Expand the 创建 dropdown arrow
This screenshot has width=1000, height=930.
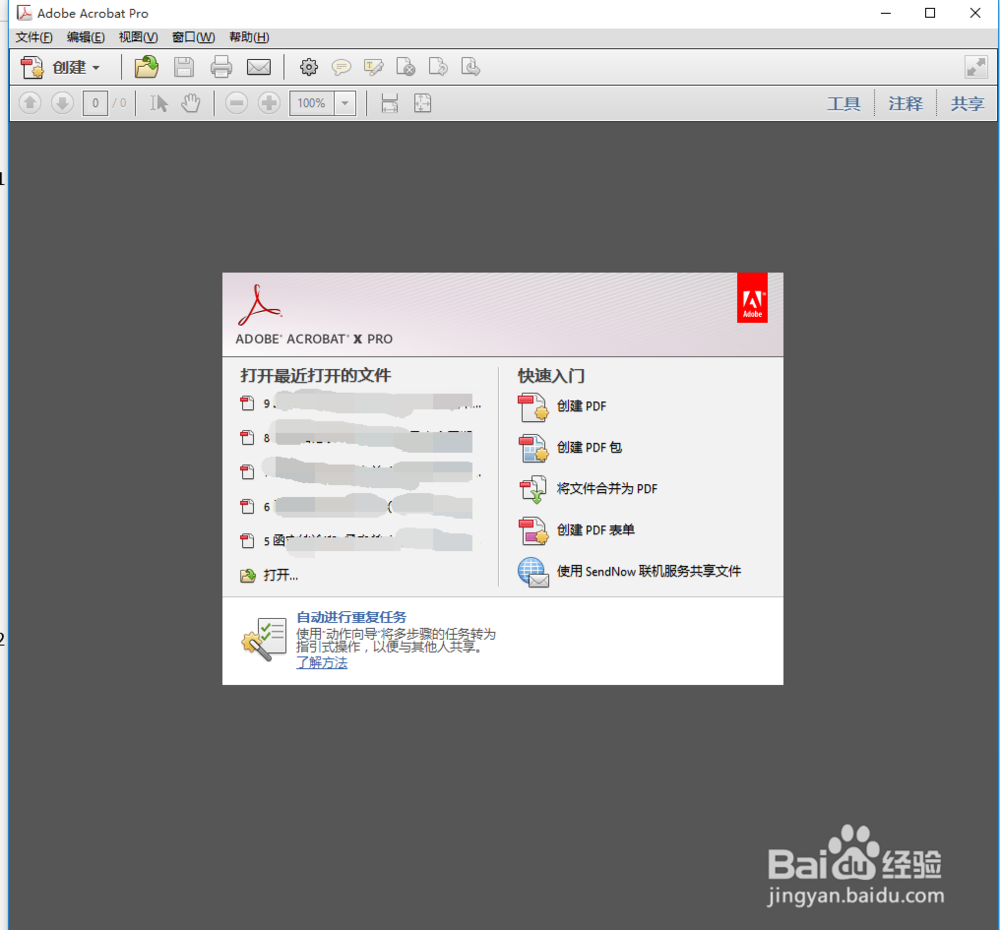[x=96, y=68]
